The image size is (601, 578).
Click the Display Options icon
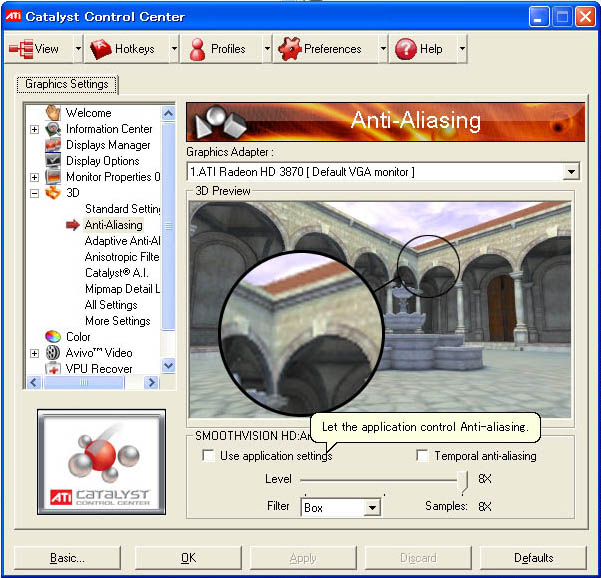(x=53, y=161)
